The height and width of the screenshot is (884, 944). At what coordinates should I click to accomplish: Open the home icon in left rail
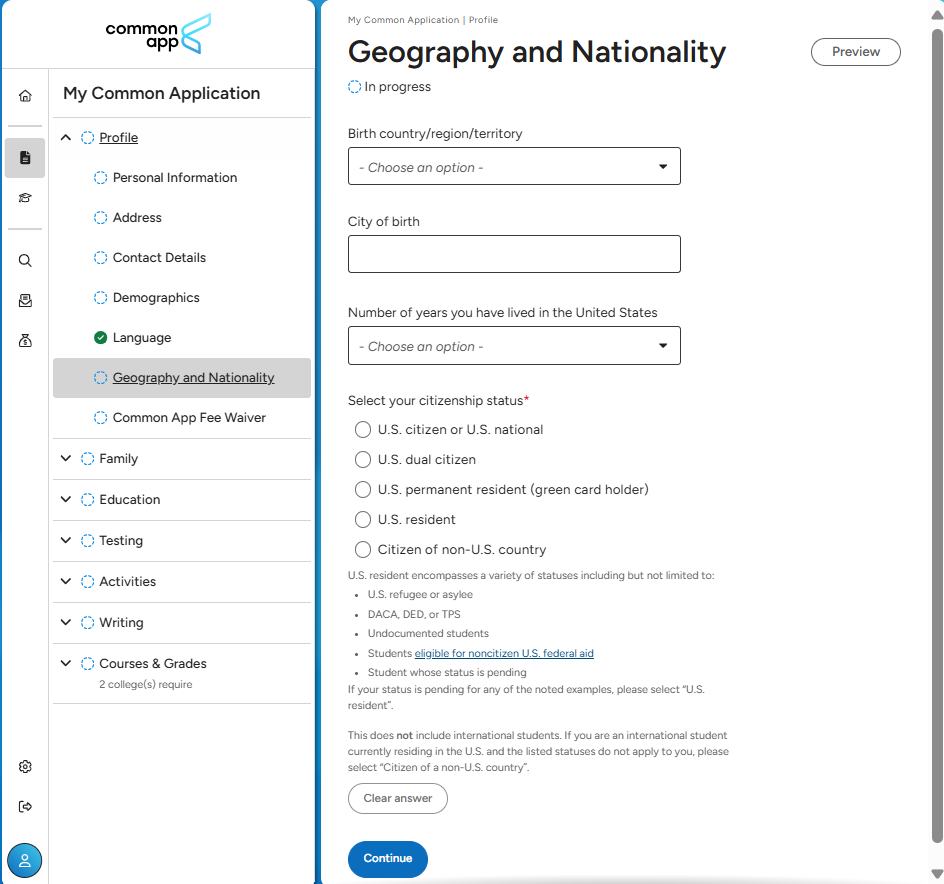tap(25, 96)
